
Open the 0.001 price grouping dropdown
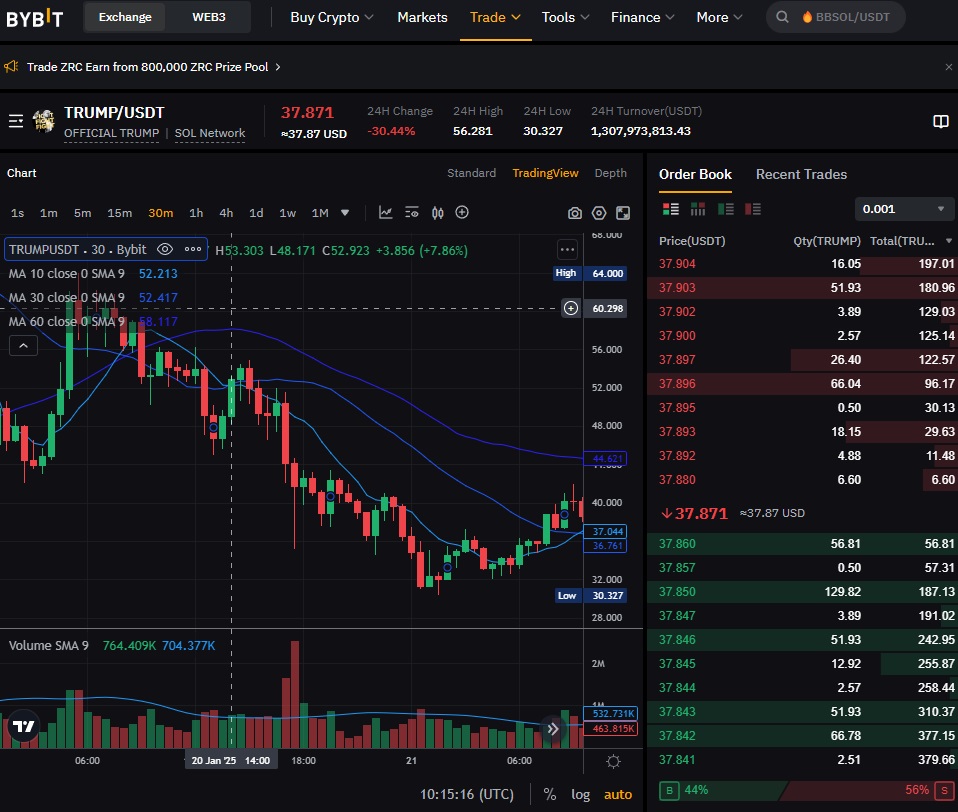click(x=904, y=209)
